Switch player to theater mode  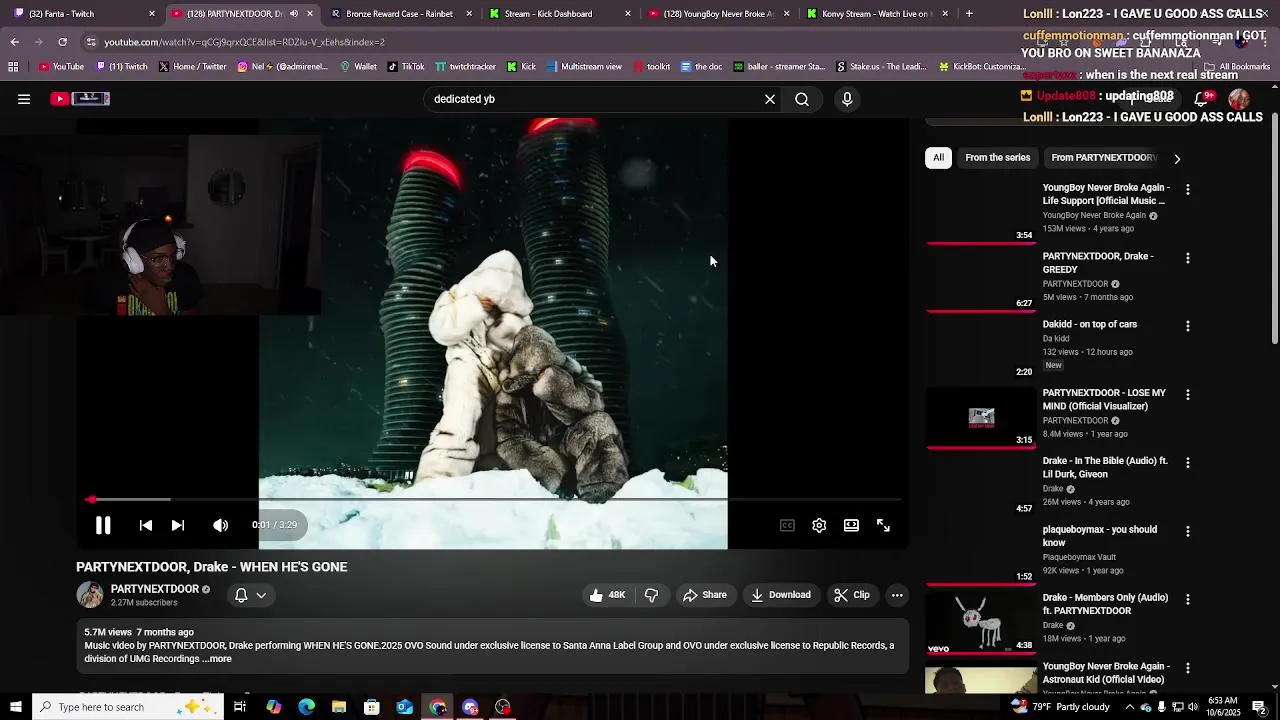(851, 525)
